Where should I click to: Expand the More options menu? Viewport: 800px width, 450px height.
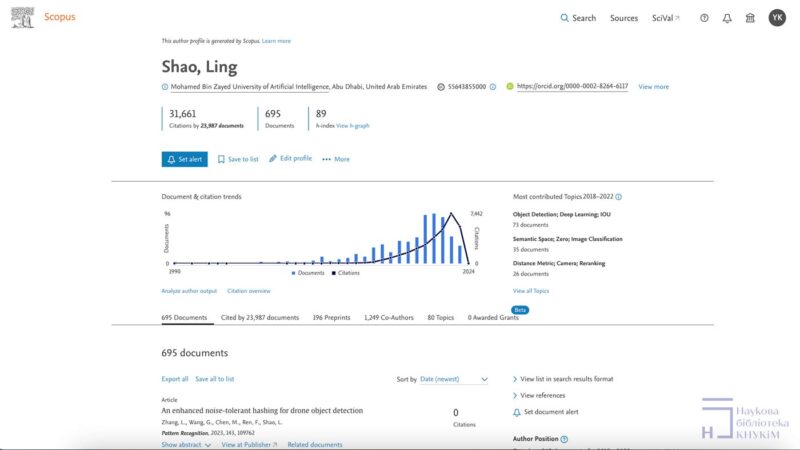pos(336,159)
